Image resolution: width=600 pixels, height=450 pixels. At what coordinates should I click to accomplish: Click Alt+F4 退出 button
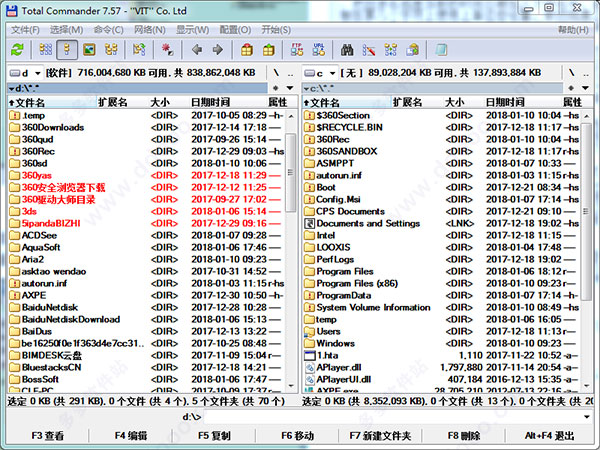click(x=549, y=435)
